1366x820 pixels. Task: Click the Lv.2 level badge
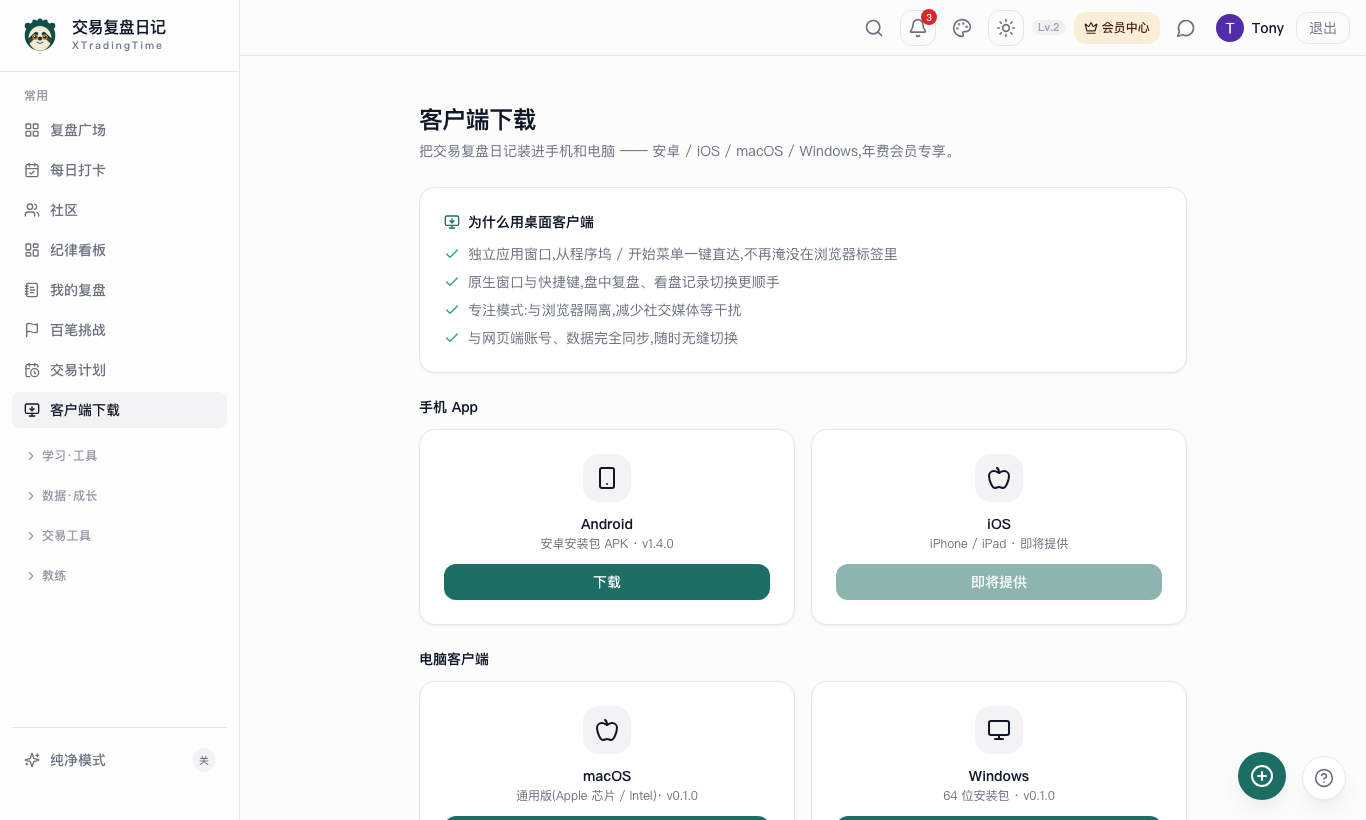1049,28
